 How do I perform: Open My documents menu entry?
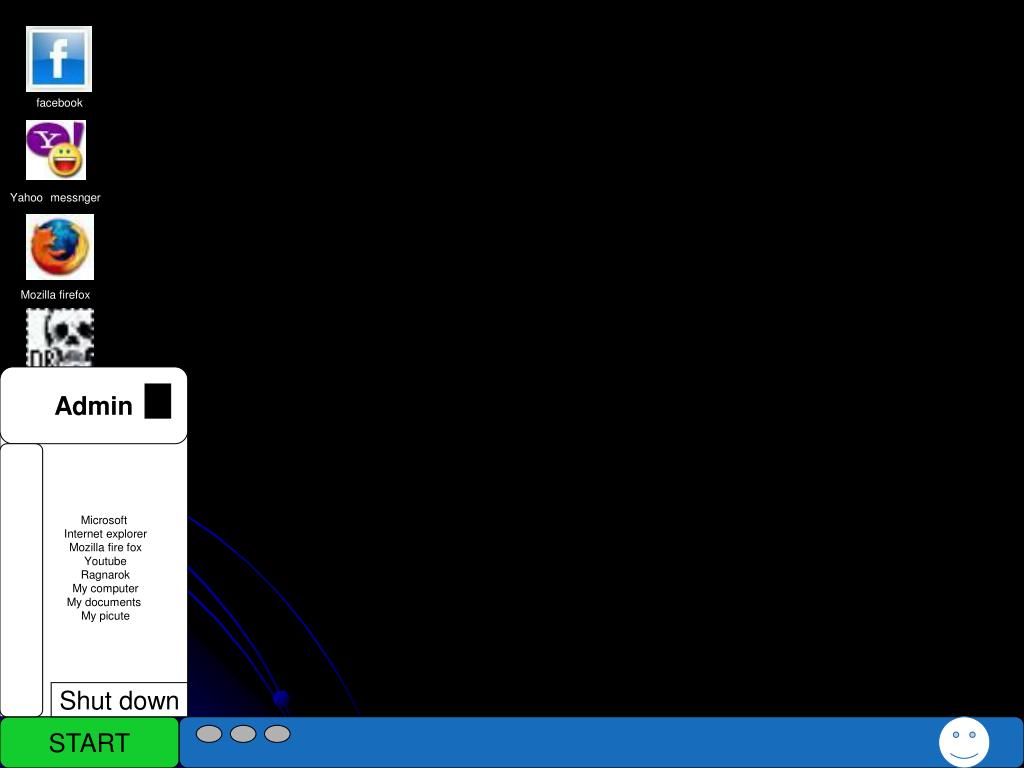104,602
